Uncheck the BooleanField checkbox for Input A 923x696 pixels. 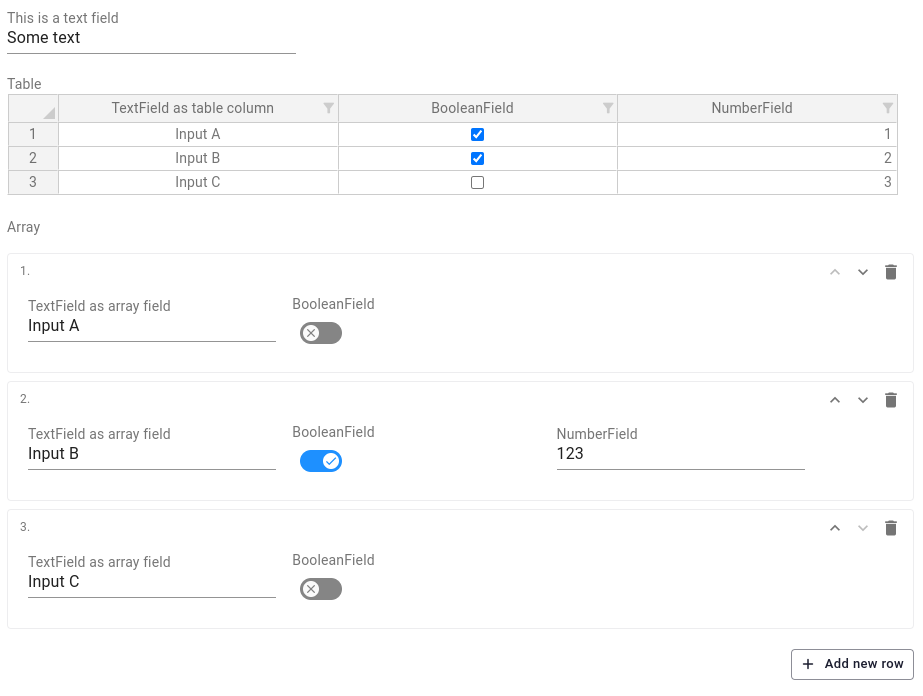[x=477, y=134]
